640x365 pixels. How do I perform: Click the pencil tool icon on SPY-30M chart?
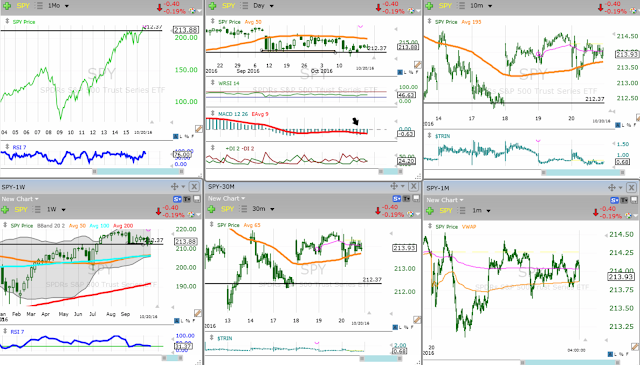coord(417,319)
